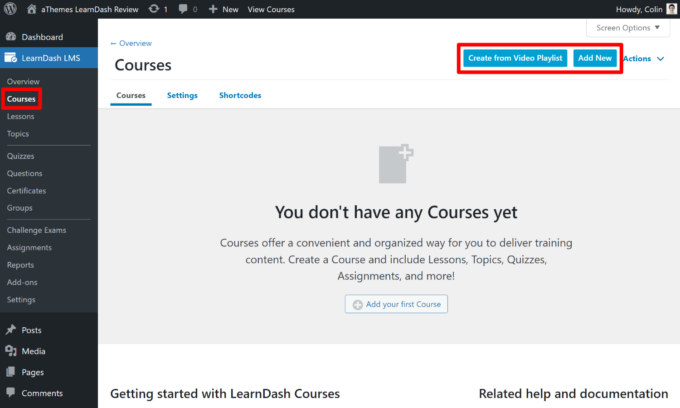Click the Pages sidebar icon
Viewport: 680px width, 408px height.
click(x=11, y=372)
